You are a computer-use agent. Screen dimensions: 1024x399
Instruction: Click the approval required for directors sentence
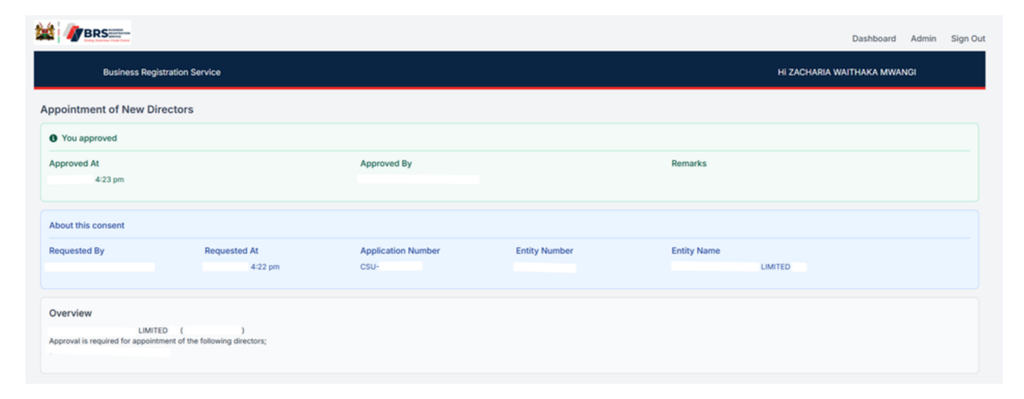(x=157, y=341)
